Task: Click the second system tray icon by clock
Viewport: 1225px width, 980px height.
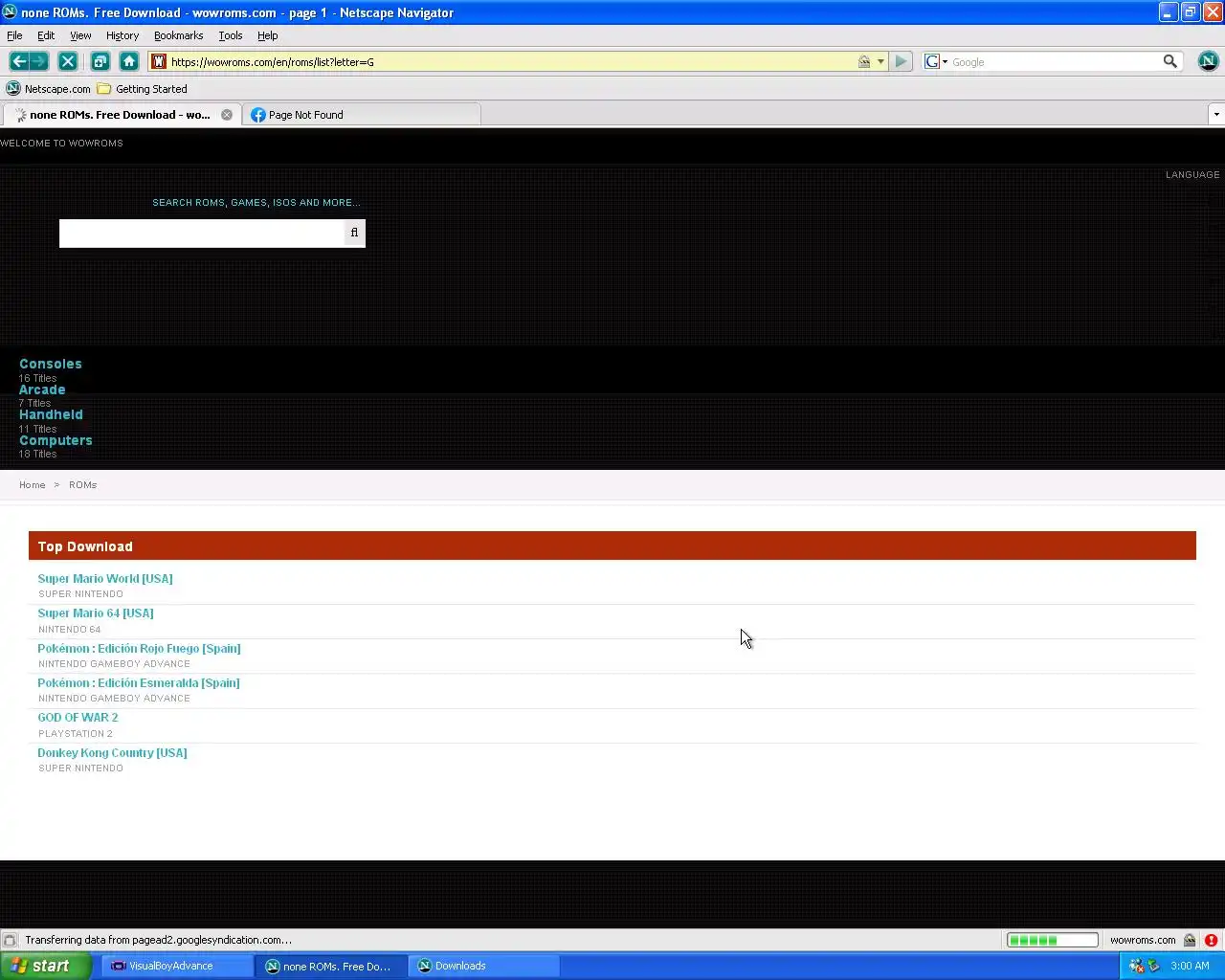Action: pyautogui.click(x=1153, y=966)
